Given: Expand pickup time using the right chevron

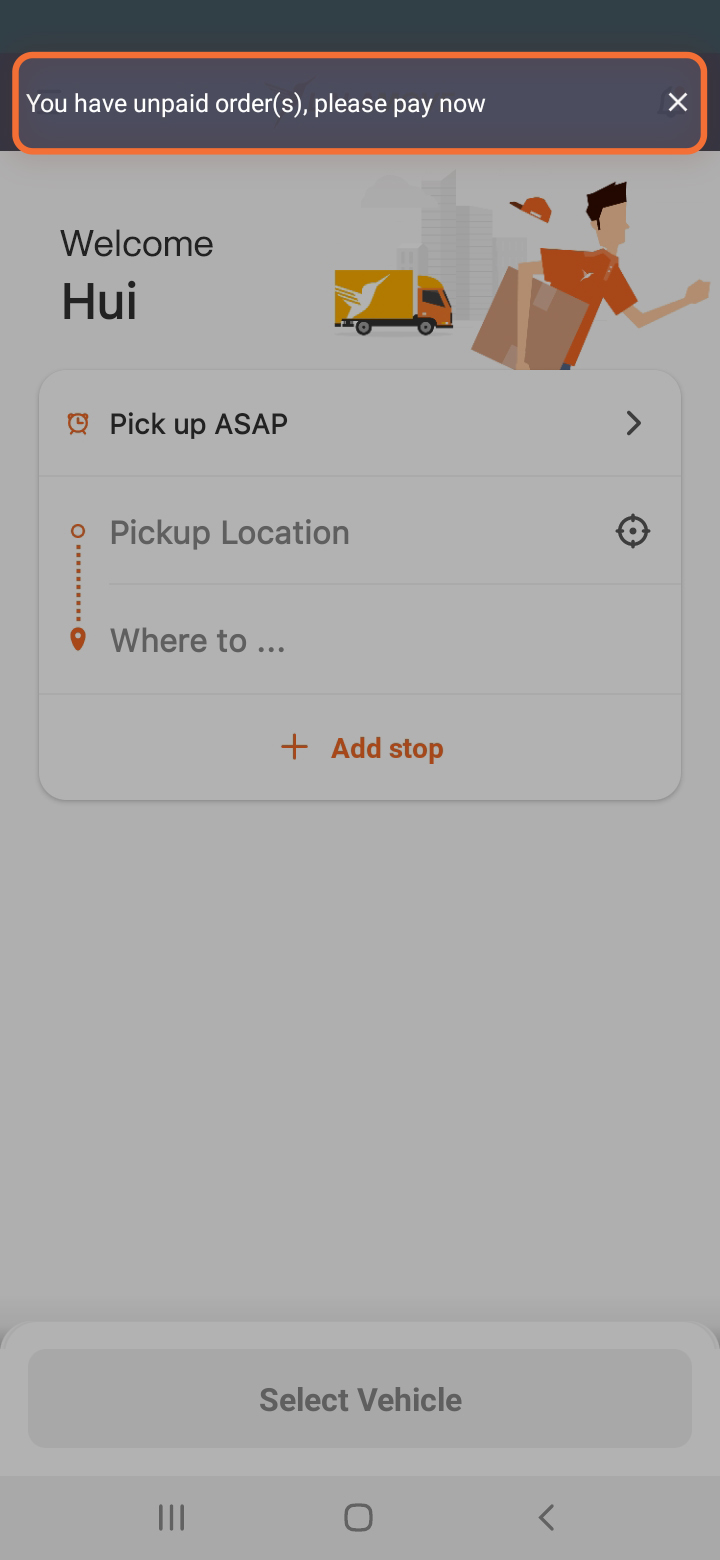Looking at the screenshot, I should click(633, 423).
